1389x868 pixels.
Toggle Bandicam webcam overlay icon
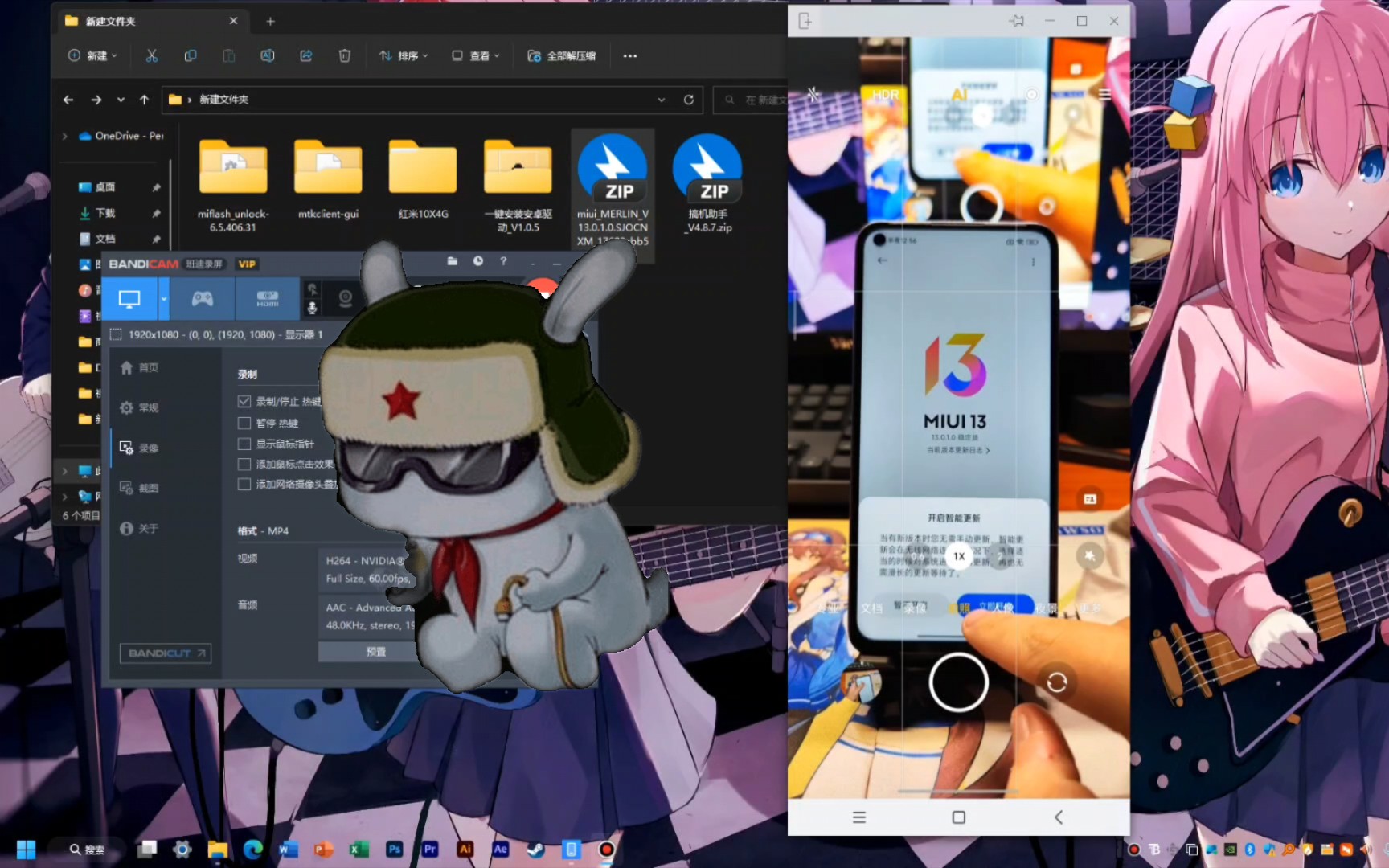(345, 299)
